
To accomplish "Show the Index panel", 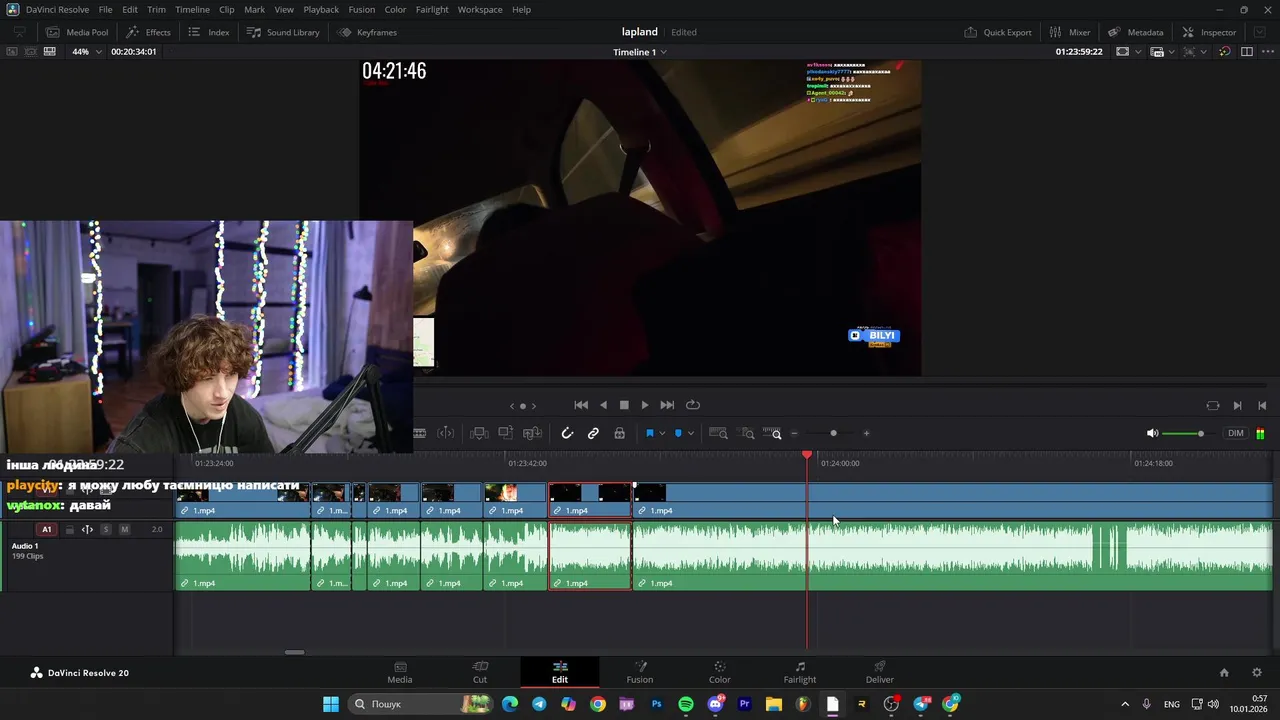I will pyautogui.click(x=209, y=32).
